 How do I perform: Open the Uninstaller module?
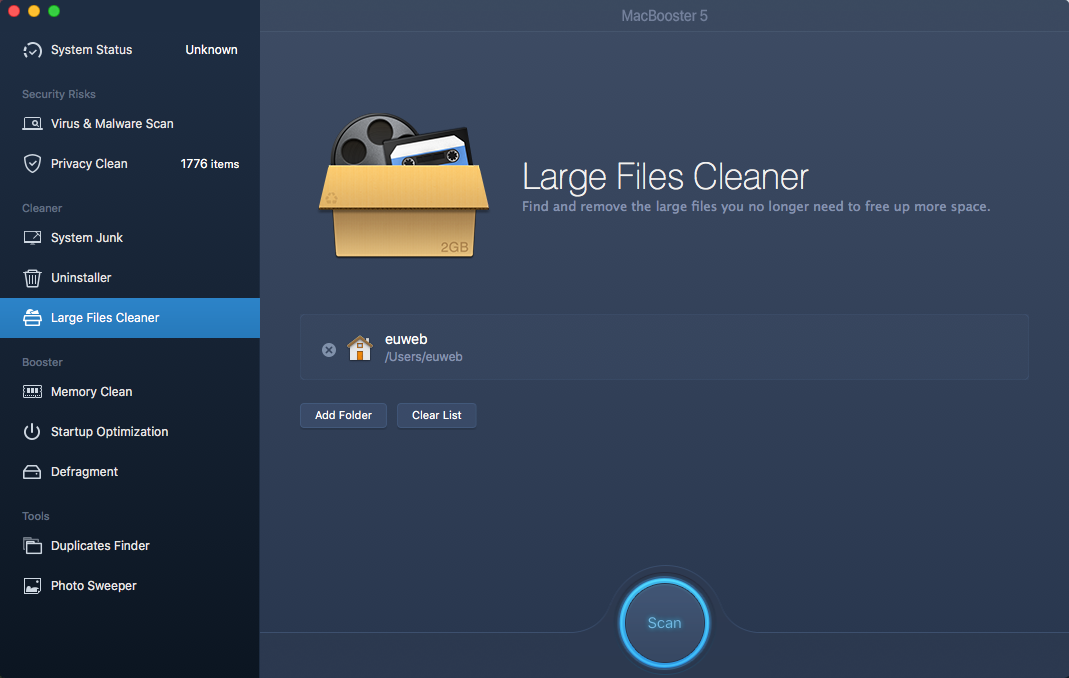130,278
